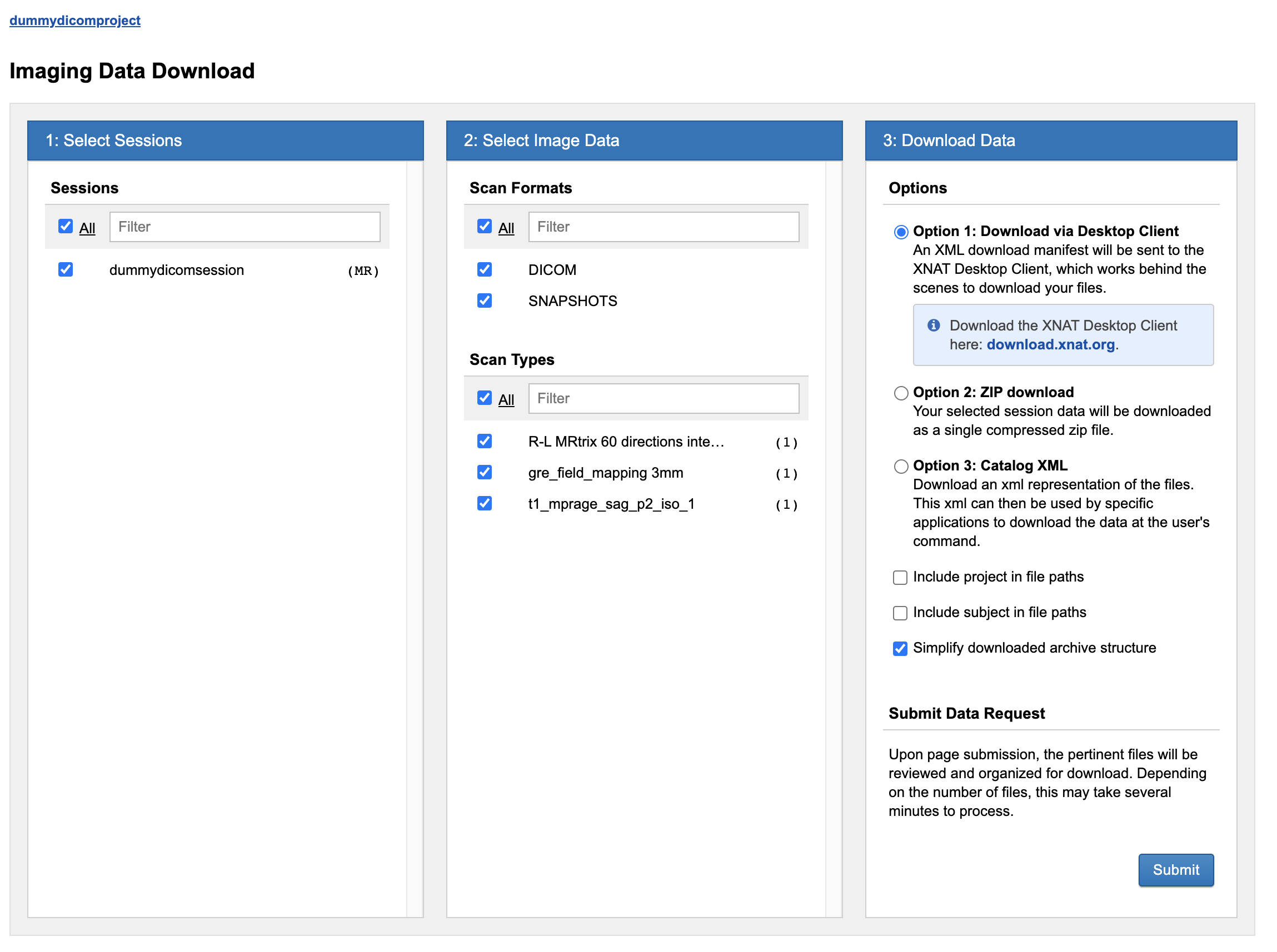Uncheck the dummydicomsession session checkbox

(x=66, y=270)
